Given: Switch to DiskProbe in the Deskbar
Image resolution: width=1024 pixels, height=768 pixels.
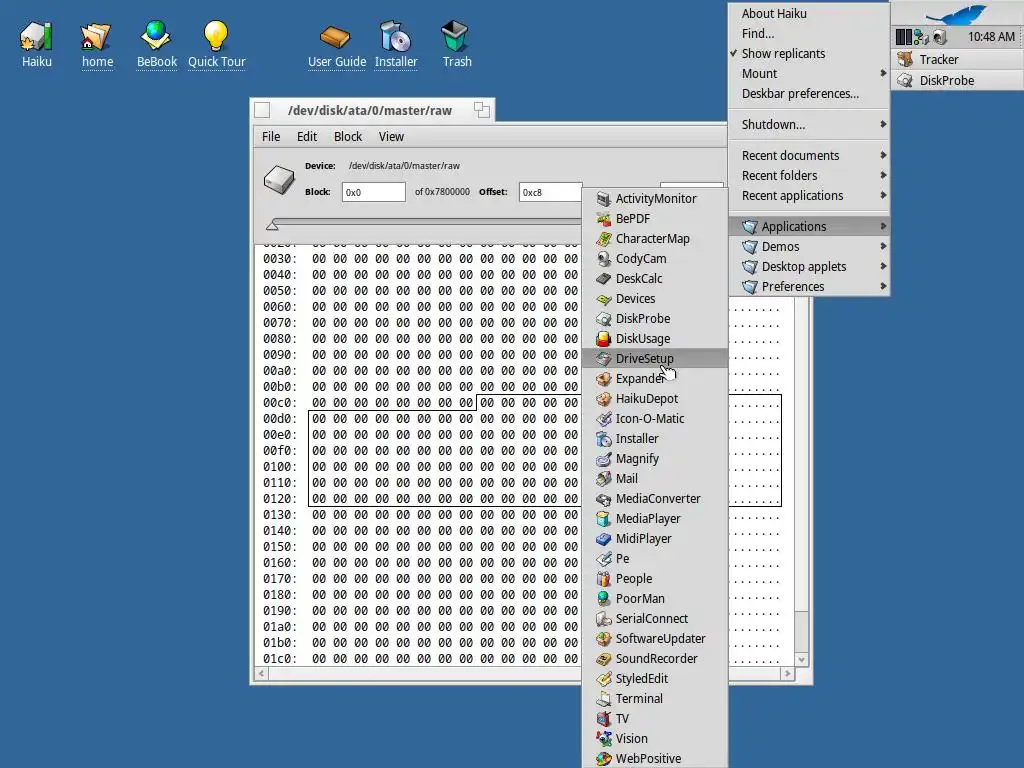Looking at the screenshot, I should tap(958, 80).
